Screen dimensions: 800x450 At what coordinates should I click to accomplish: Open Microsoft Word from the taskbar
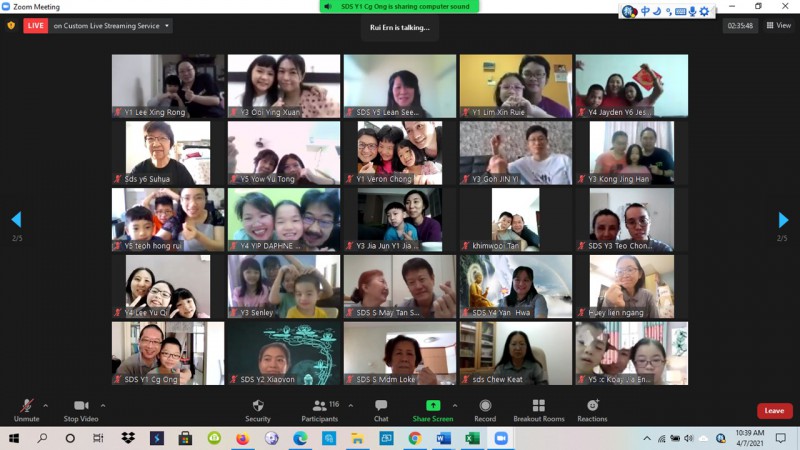(x=443, y=438)
